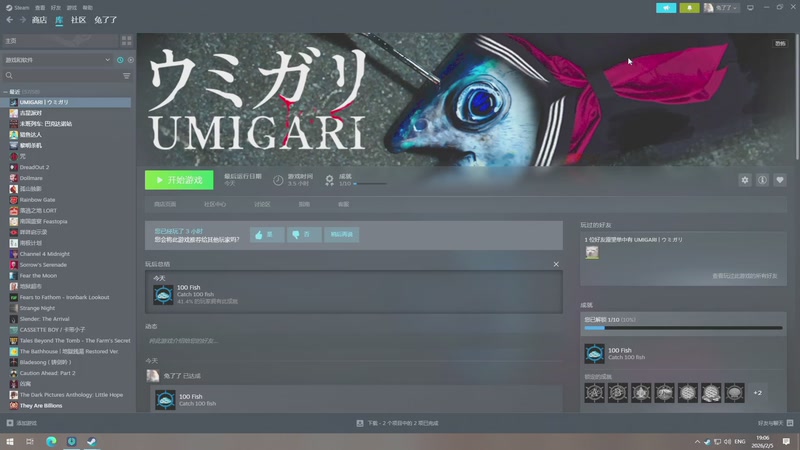Open the 兔了了 profile tab

point(106,20)
